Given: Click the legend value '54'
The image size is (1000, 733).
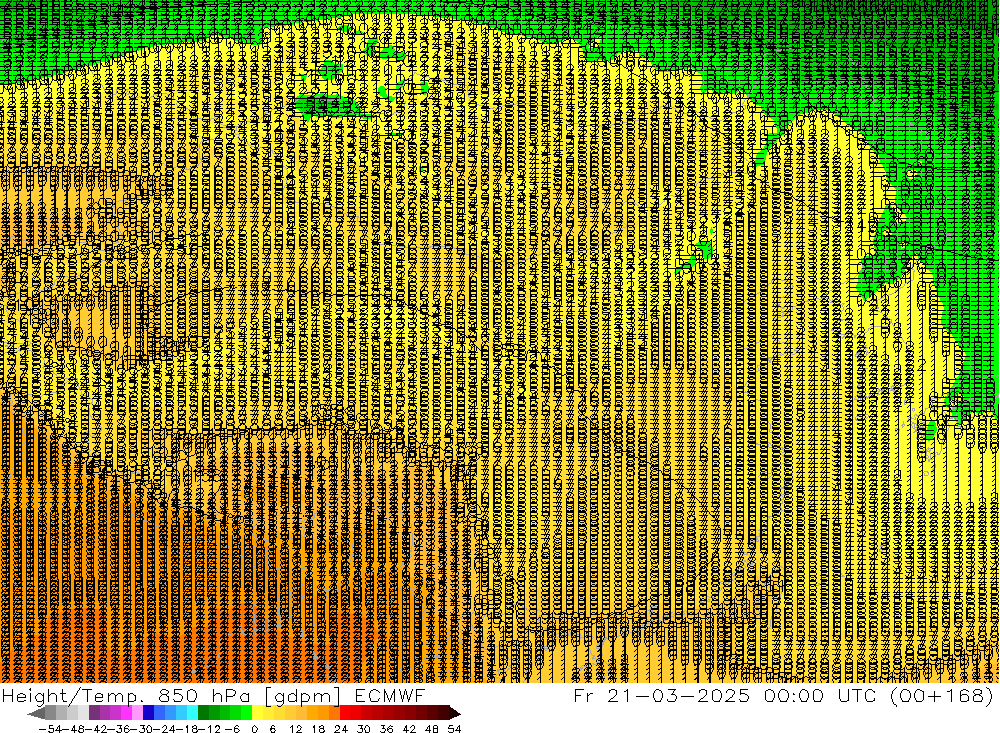Looking at the screenshot, I should [454, 729].
